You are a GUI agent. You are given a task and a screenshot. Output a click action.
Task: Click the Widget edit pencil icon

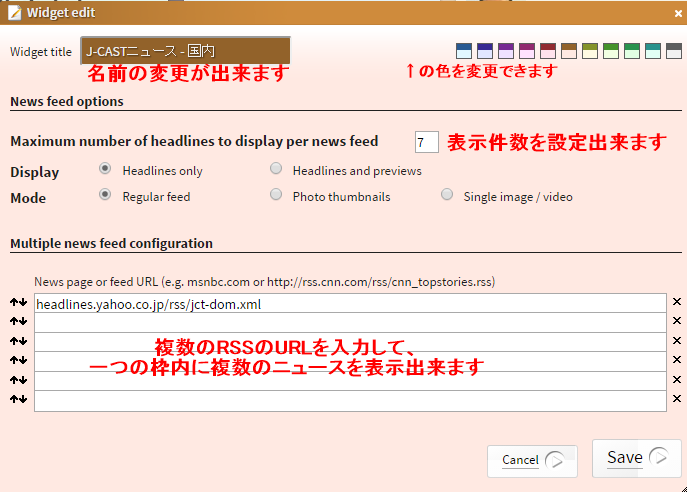pyautogui.click(x=14, y=13)
